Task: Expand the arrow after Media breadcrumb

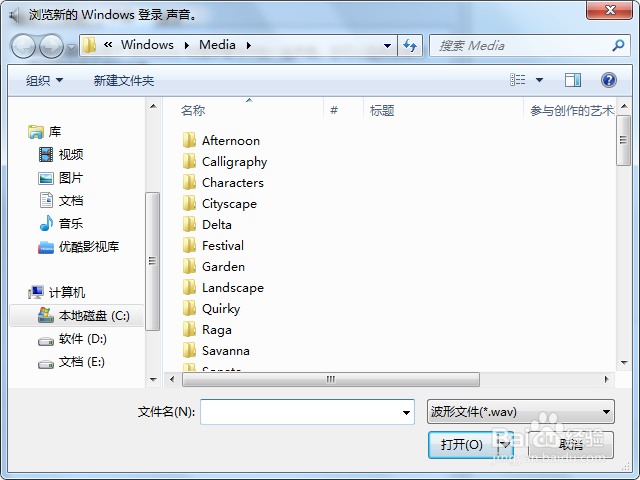Action: pos(249,45)
